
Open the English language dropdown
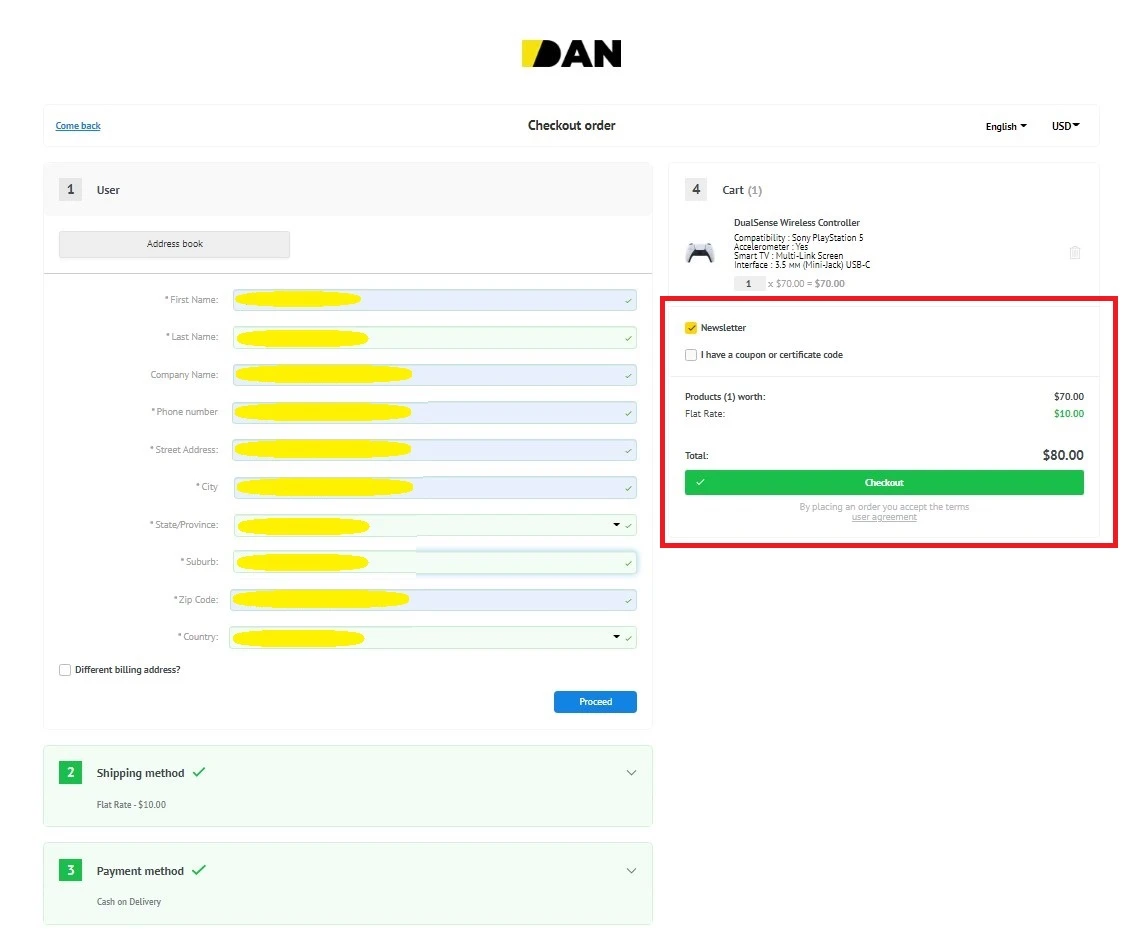pos(1005,127)
